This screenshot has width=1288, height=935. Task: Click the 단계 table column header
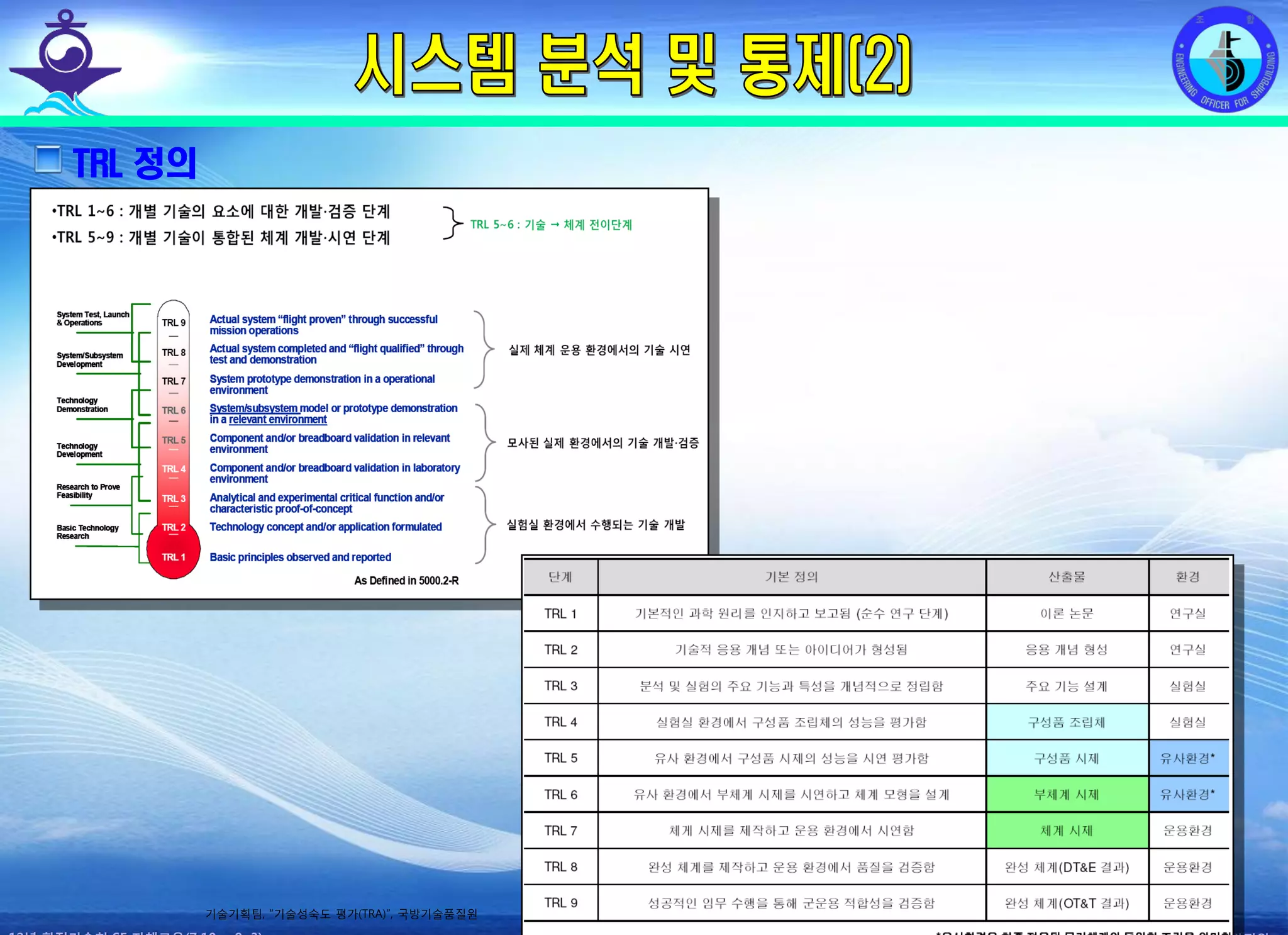click(x=560, y=577)
